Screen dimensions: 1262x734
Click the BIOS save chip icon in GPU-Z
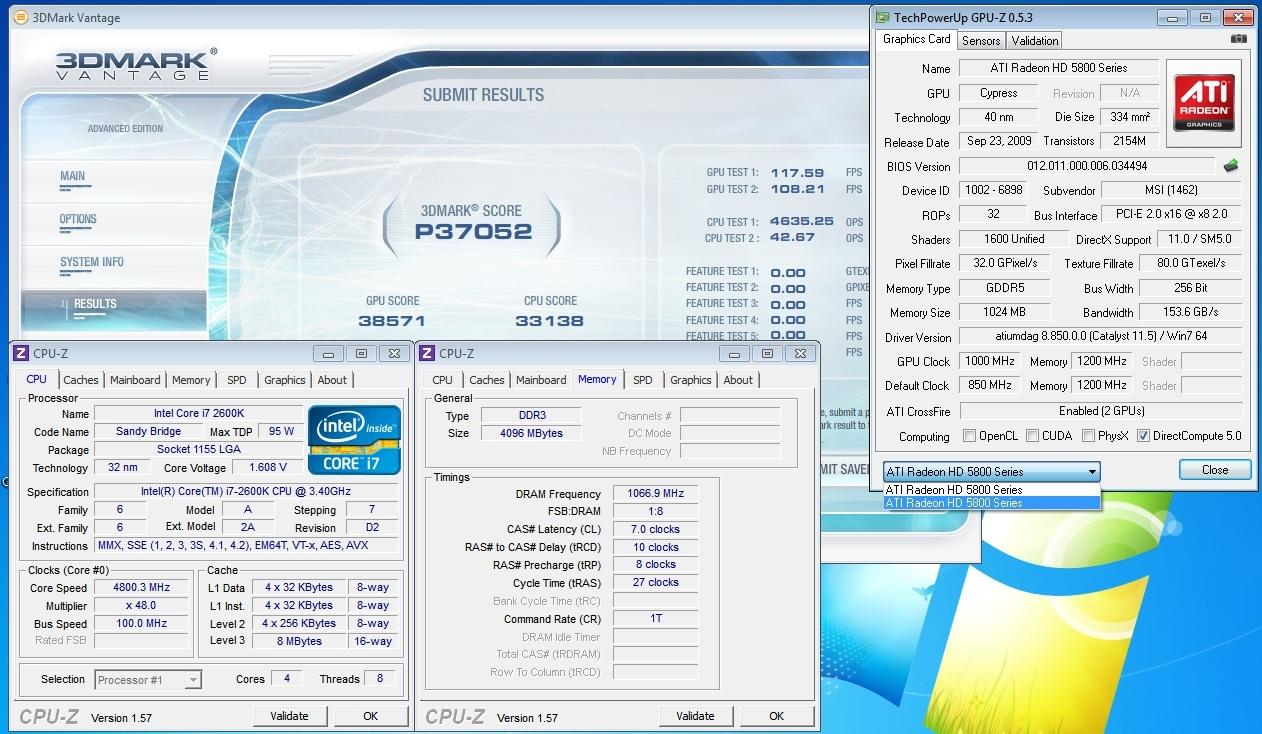pyautogui.click(x=1231, y=166)
